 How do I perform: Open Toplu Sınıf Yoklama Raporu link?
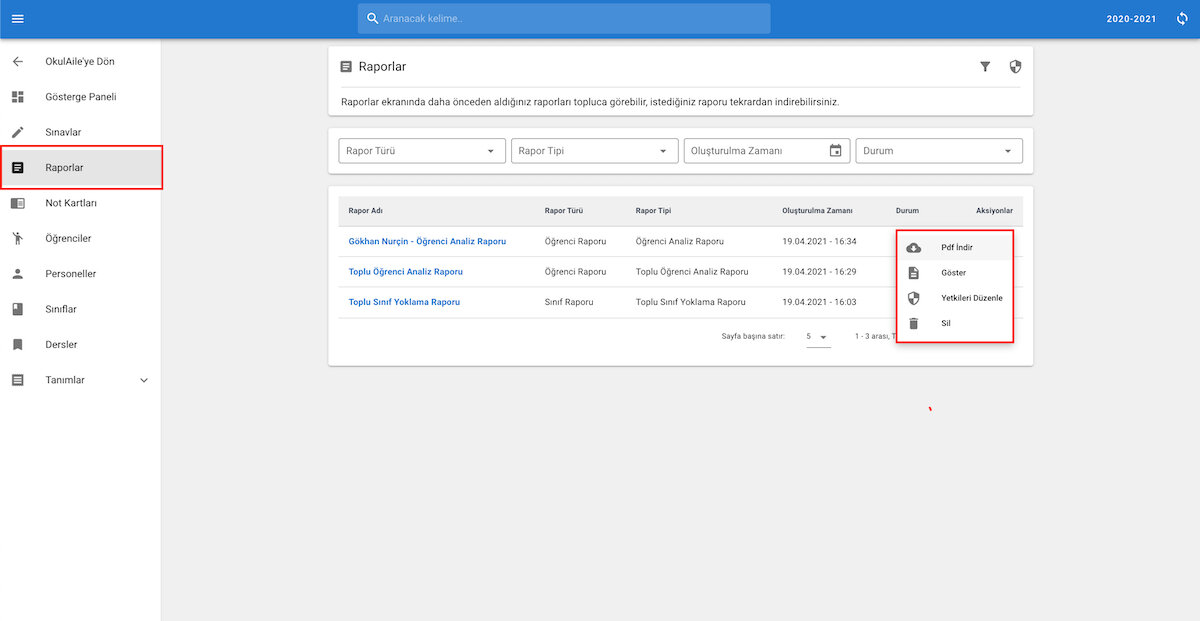point(404,302)
